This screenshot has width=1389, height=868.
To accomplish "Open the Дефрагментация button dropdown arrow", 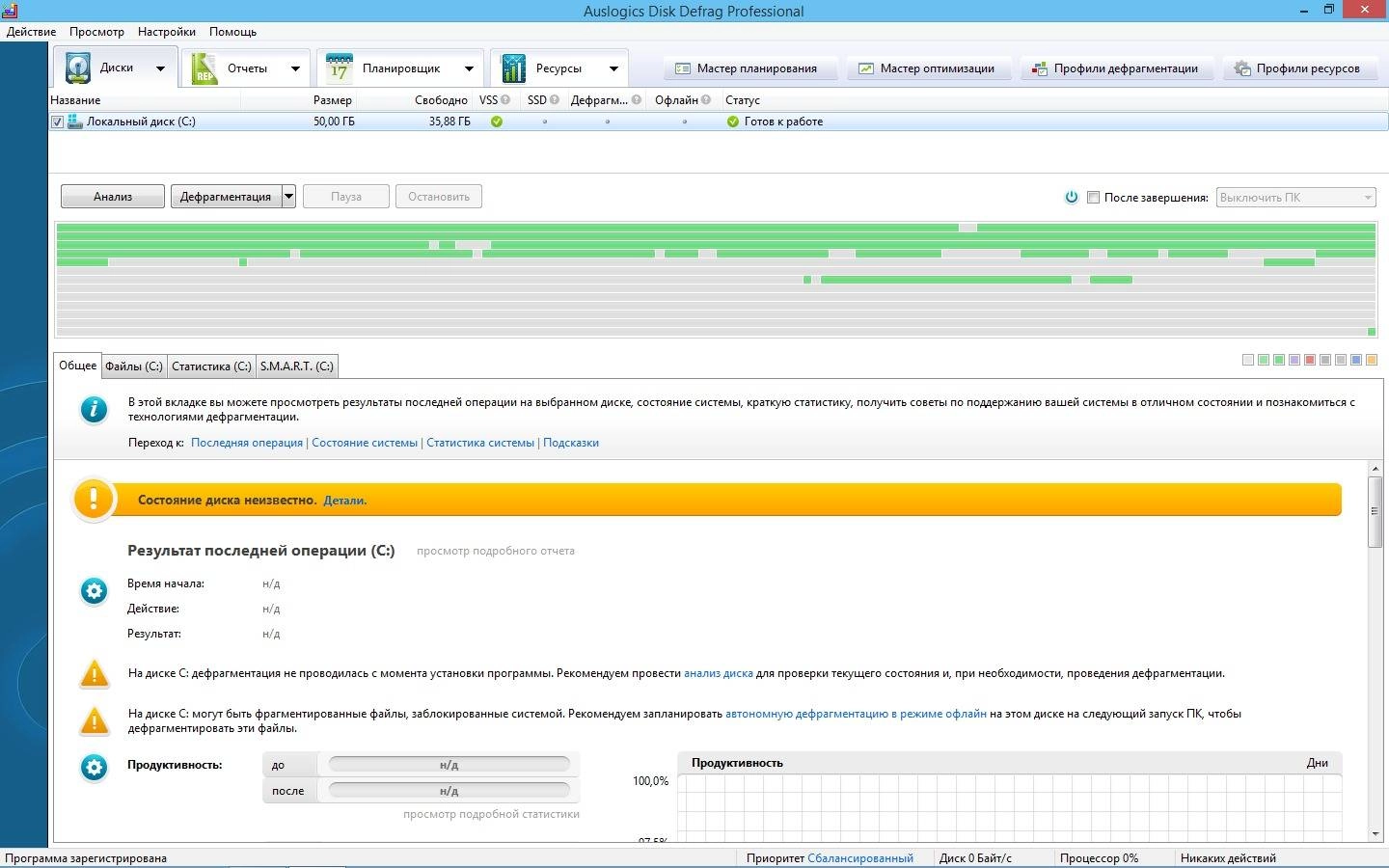I will [288, 197].
